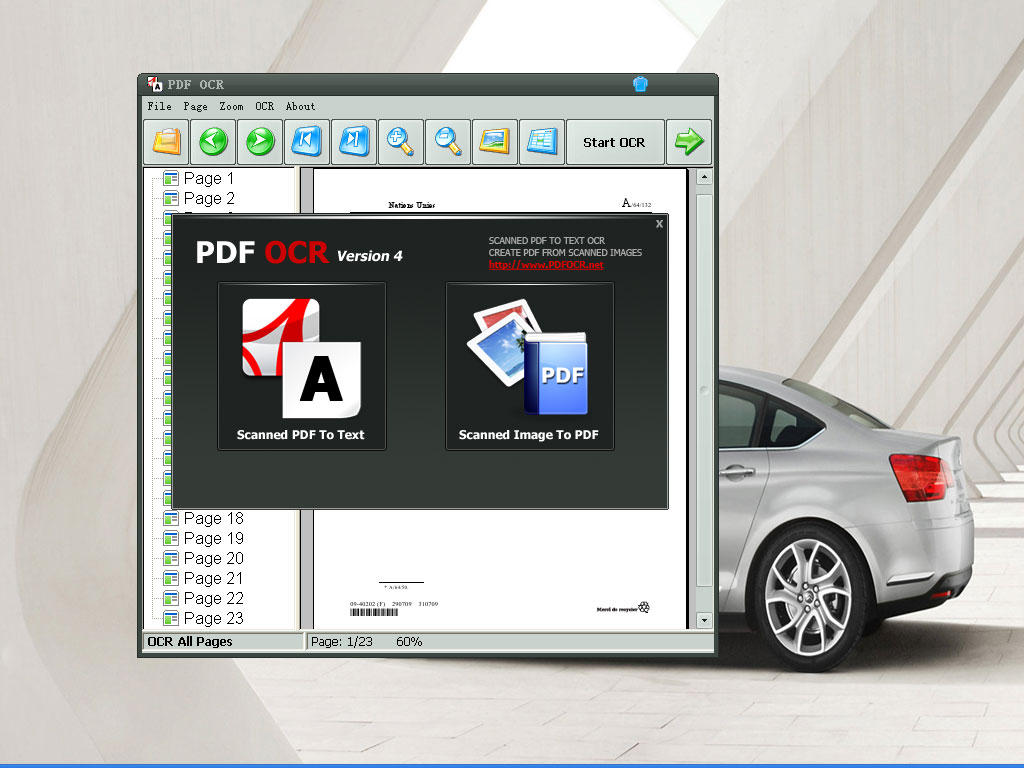Click the Page 1 document icon
Screen dimensions: 1024x768
170,178
